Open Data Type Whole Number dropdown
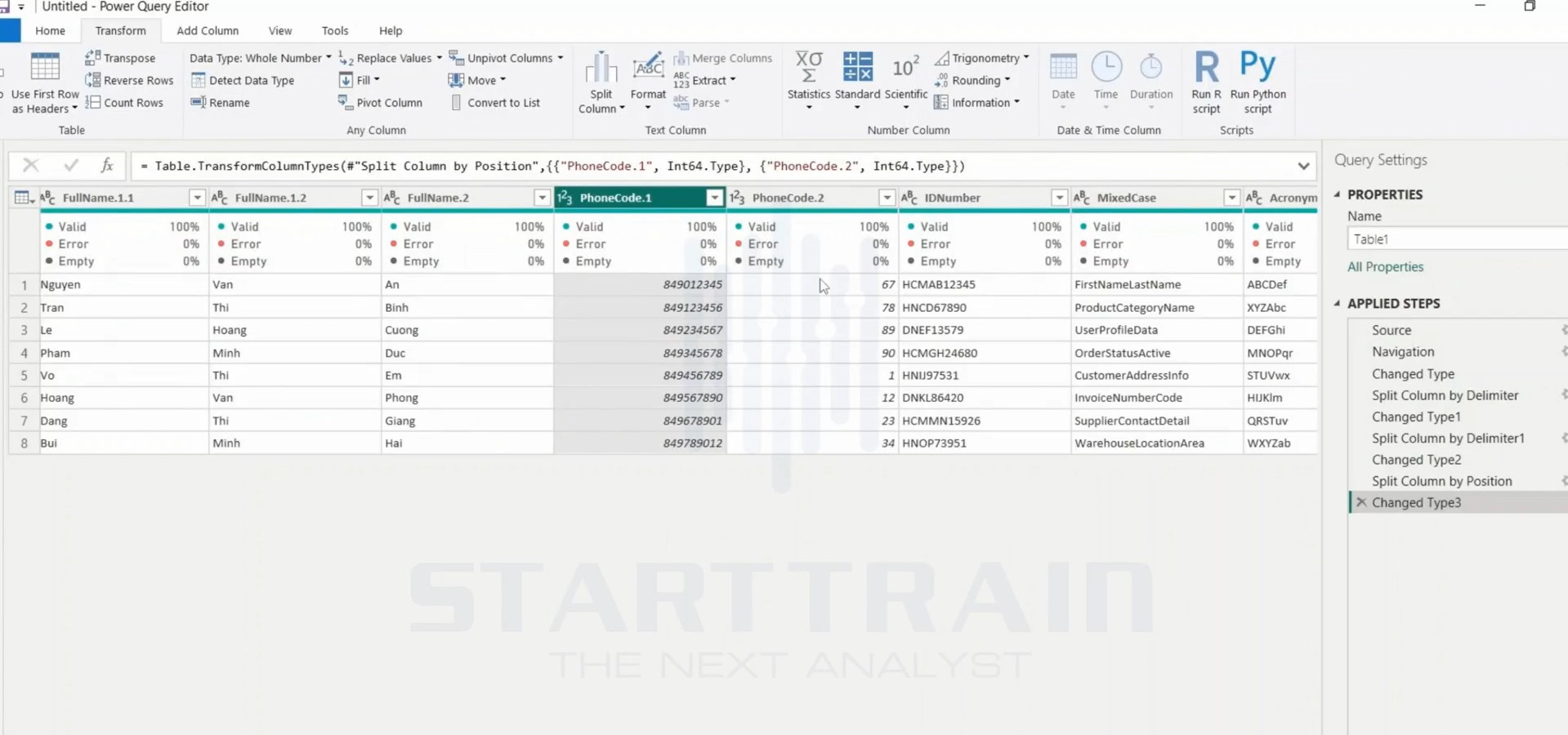Viewport: 1568px width, 735px height. pyautogui.click(x=261, y=58)
